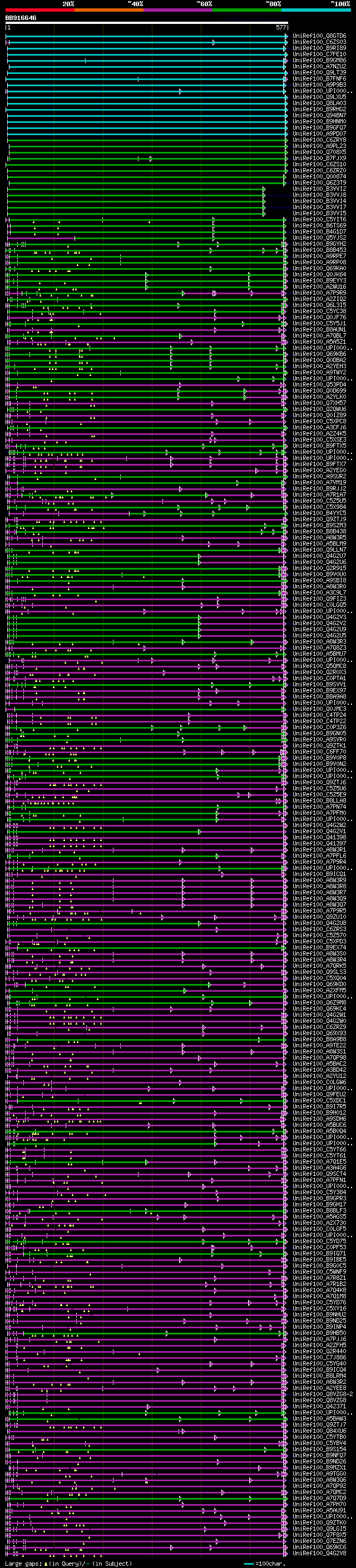Image resolution: width=356 pixels, height=1568 pixels.
Task: Select the UniRef100_Q0JK64 label
Action: coord(319,275)
